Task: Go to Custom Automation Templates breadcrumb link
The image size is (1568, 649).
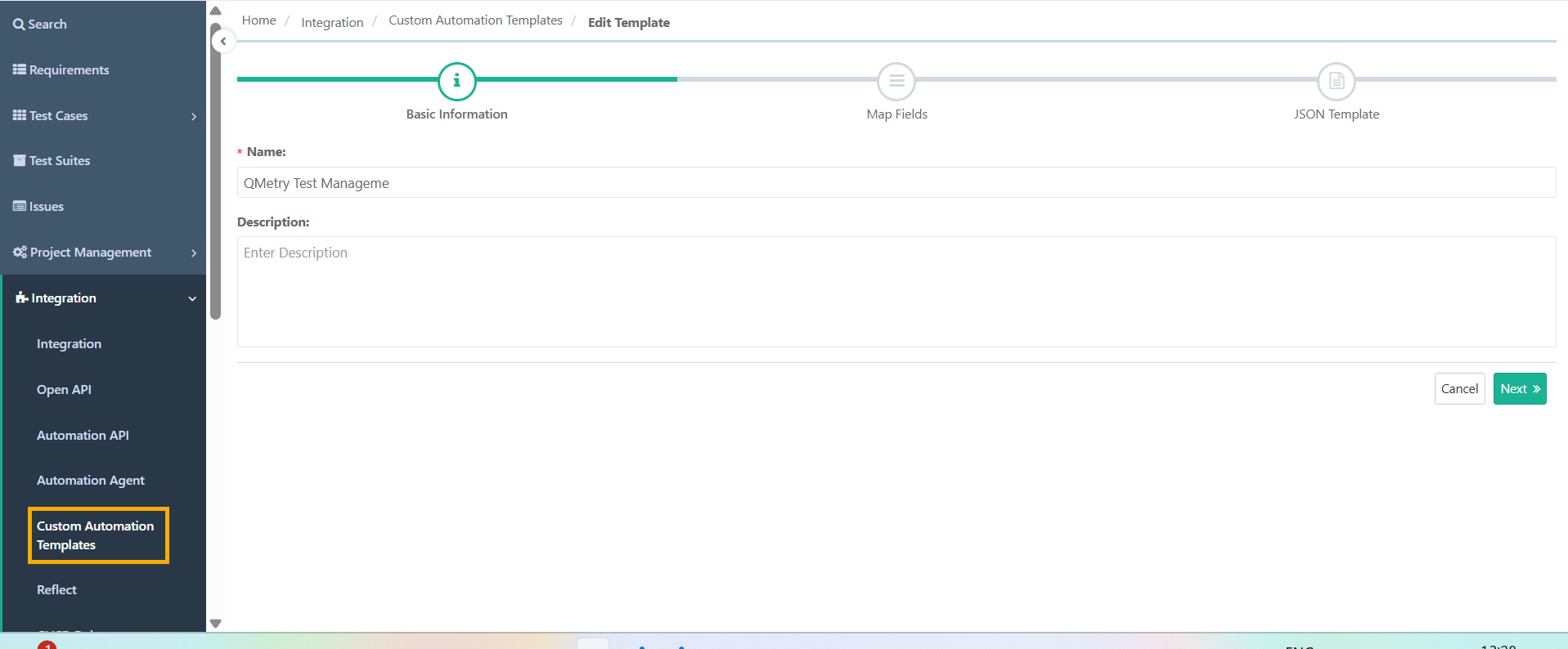Action: pyautogui.click(x=475, y=20)
